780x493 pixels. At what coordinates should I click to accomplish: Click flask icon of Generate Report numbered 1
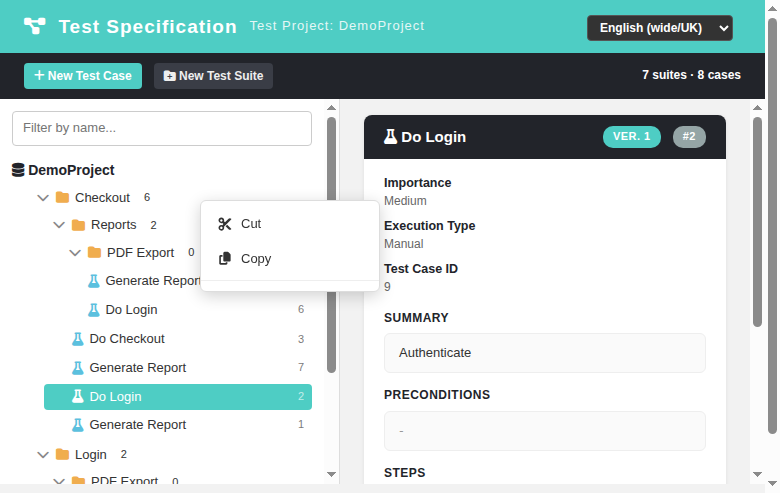coord(78,425)
